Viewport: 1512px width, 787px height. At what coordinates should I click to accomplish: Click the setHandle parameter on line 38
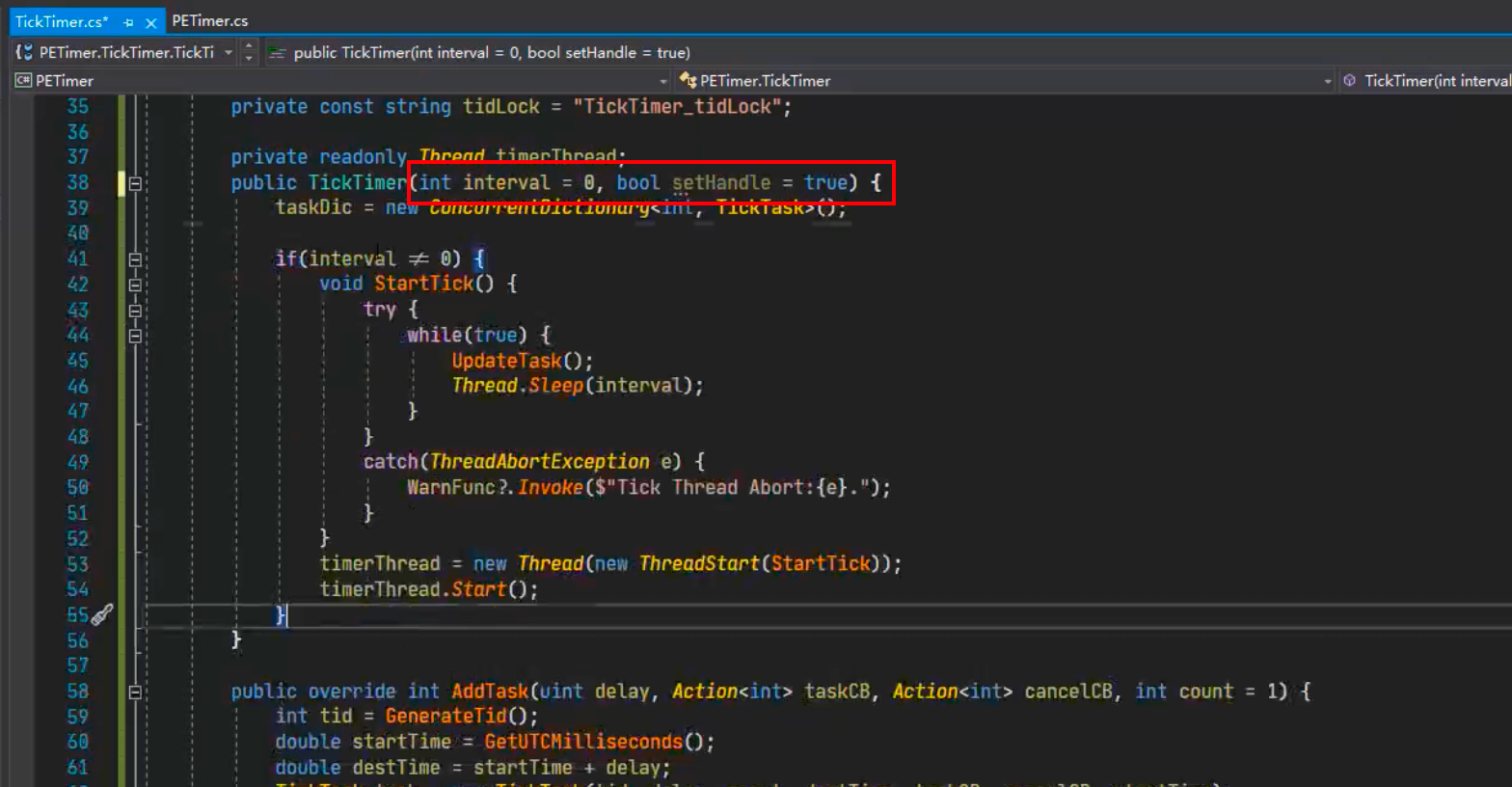[x=721, y=182]
